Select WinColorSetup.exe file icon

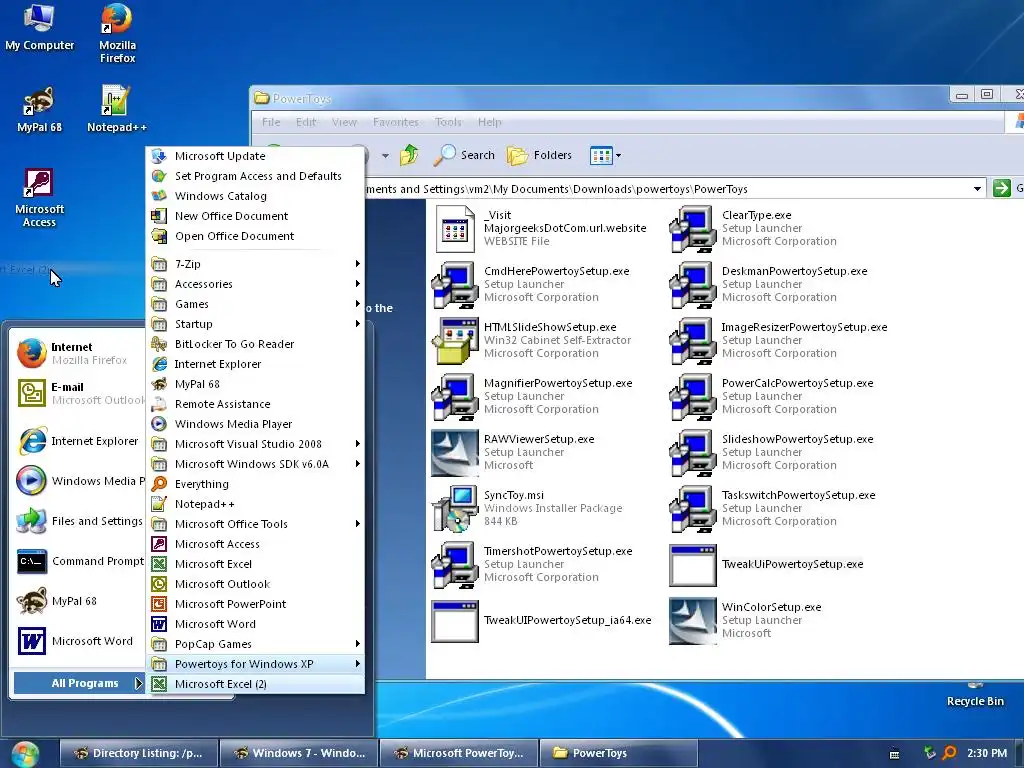[x=693, y=621]
